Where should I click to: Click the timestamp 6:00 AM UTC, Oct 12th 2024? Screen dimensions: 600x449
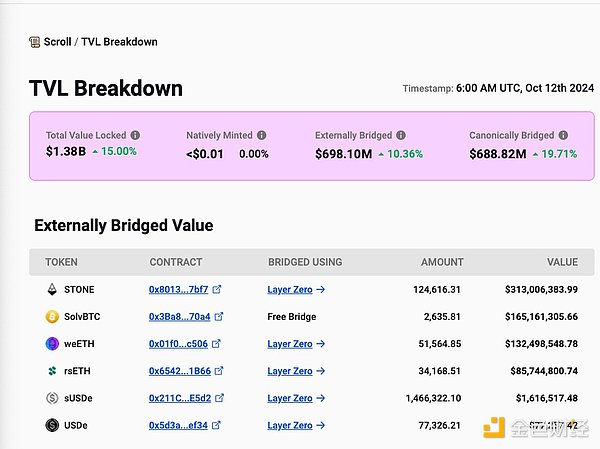click(x=525, y=88)
